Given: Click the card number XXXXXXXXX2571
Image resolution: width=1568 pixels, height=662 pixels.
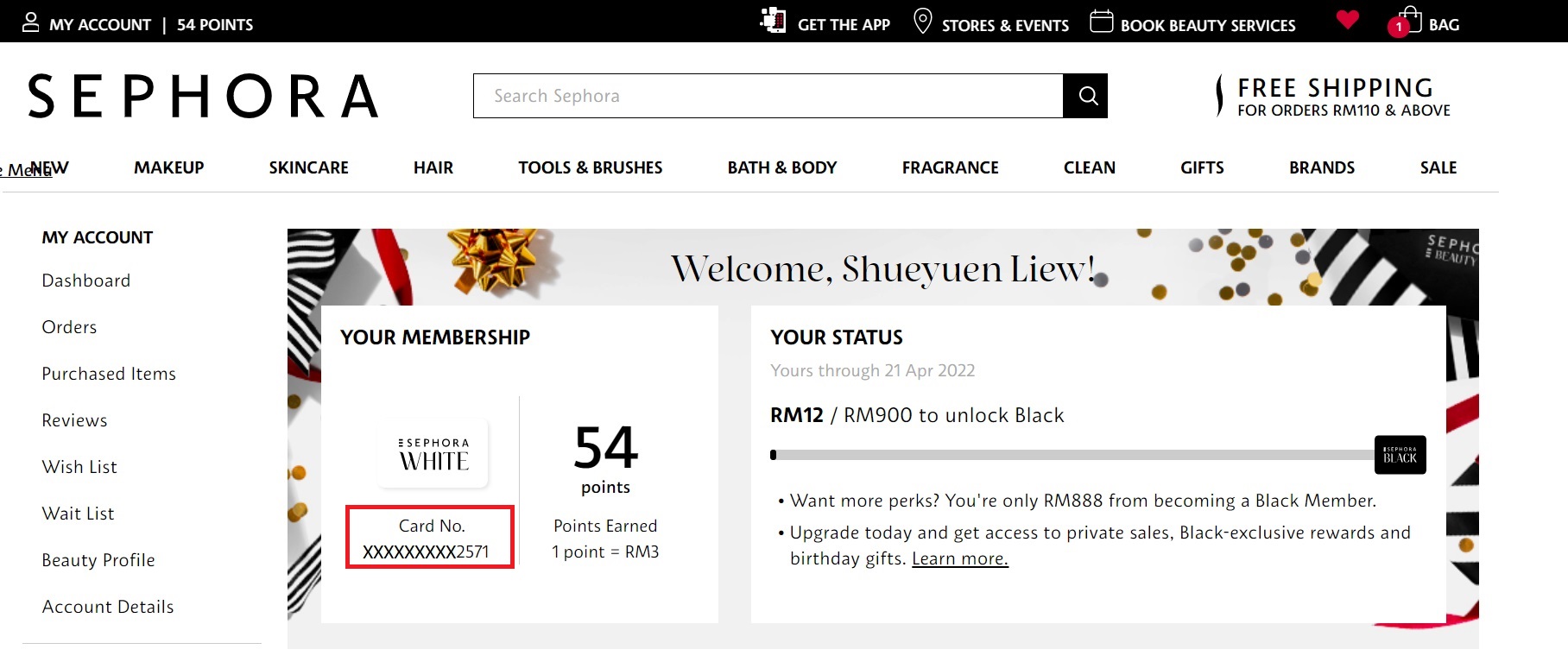Looking at the screenshot, I should coord(426,552).
